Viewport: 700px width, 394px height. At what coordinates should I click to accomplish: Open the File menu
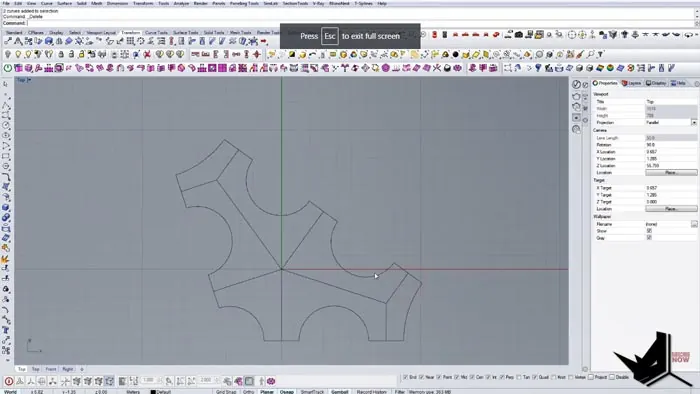pyautogui.click(x=6, y=3)
